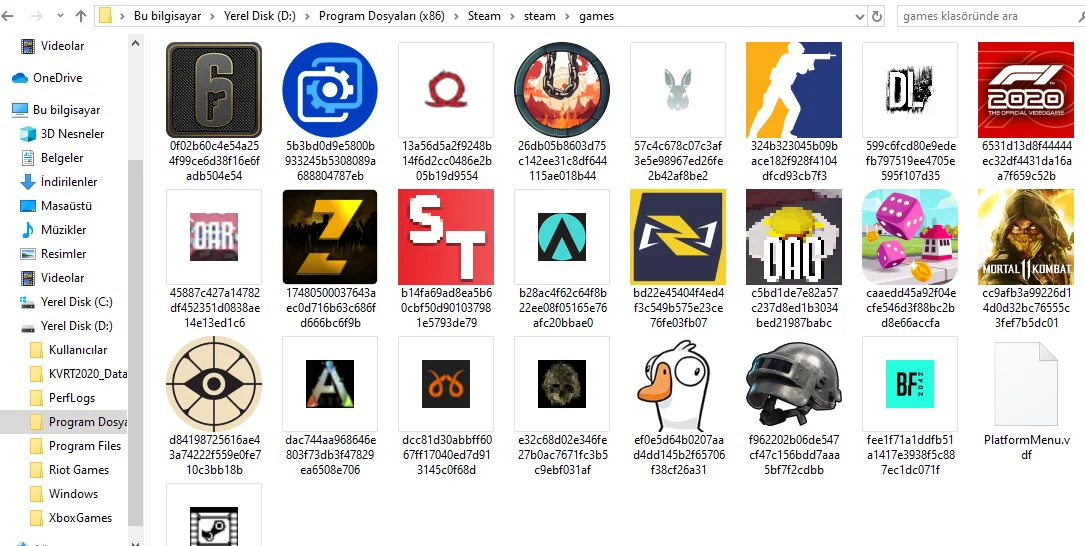1085x546 pixels.
Task: Select the DL logo icon file
Action: (x=910, y=90)
